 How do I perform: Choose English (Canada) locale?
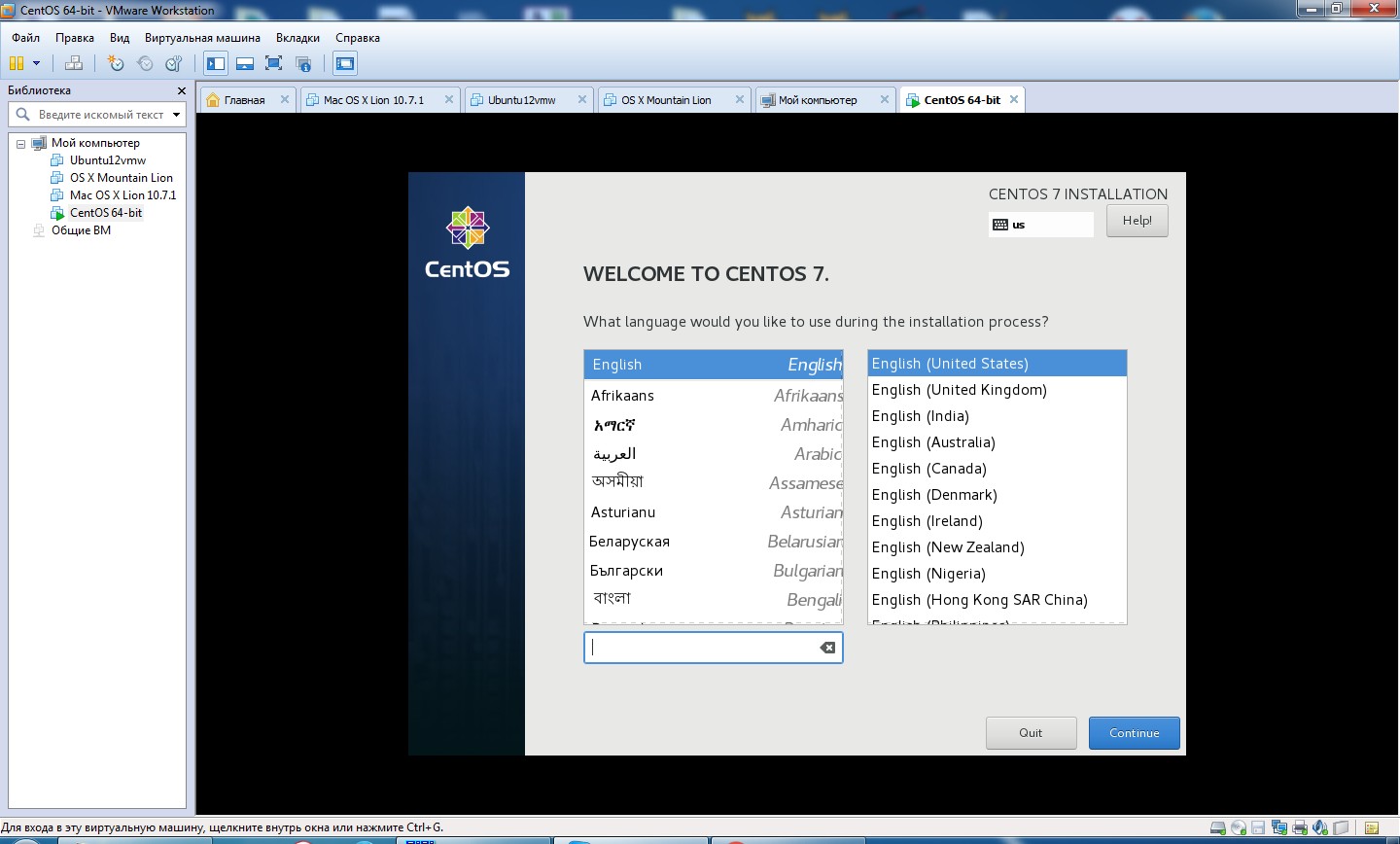[997, 469]
